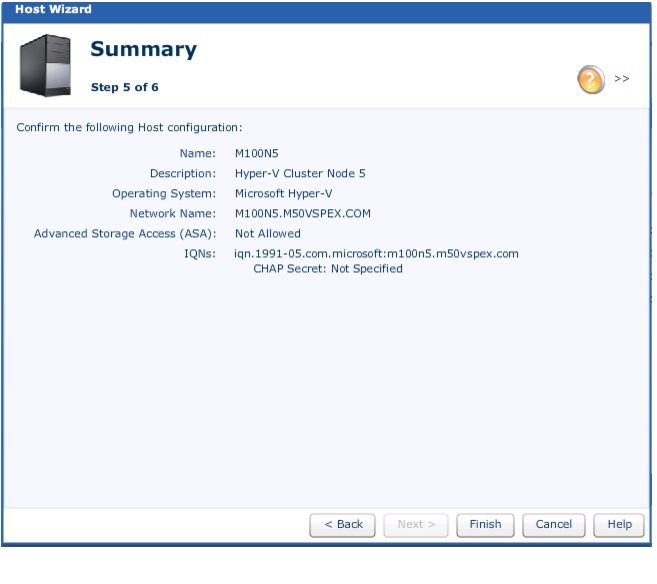The width and height of the screenshot is (657, 584).
Task: Expand the help panel with double chevron
Action: 621,79
